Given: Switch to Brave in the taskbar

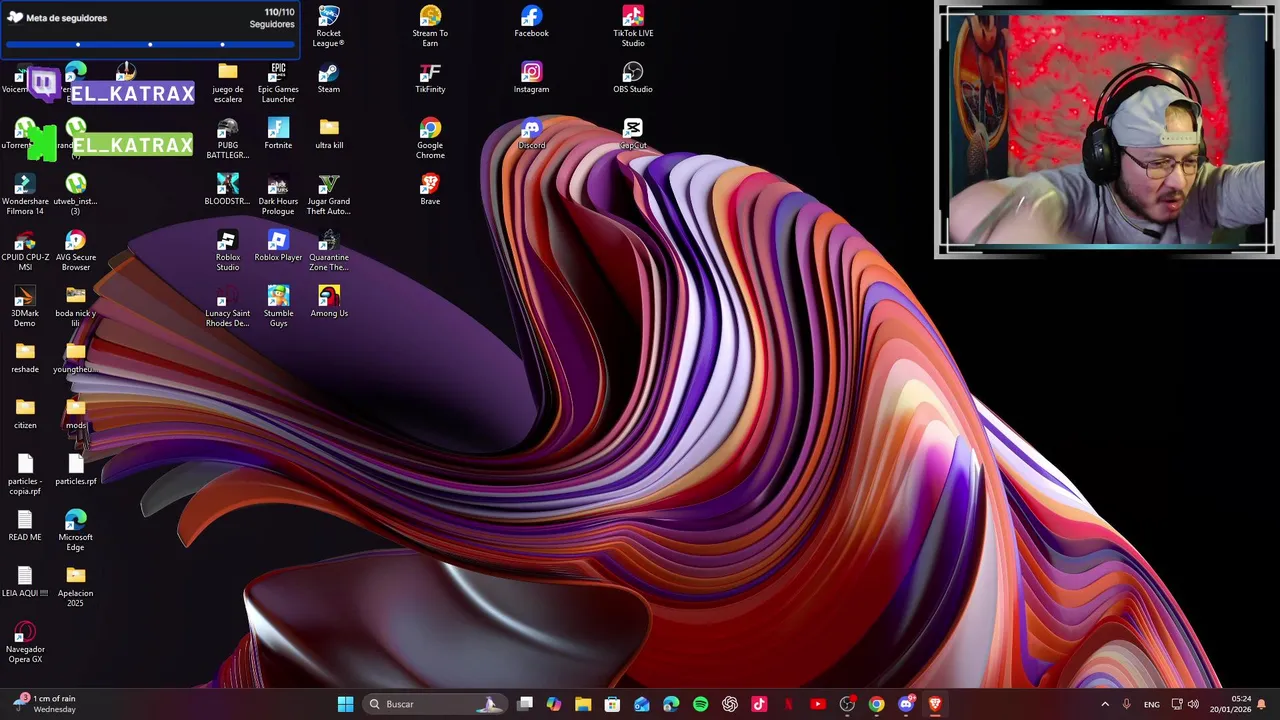Looking at the screenshot, I should [x=935, y=704].
